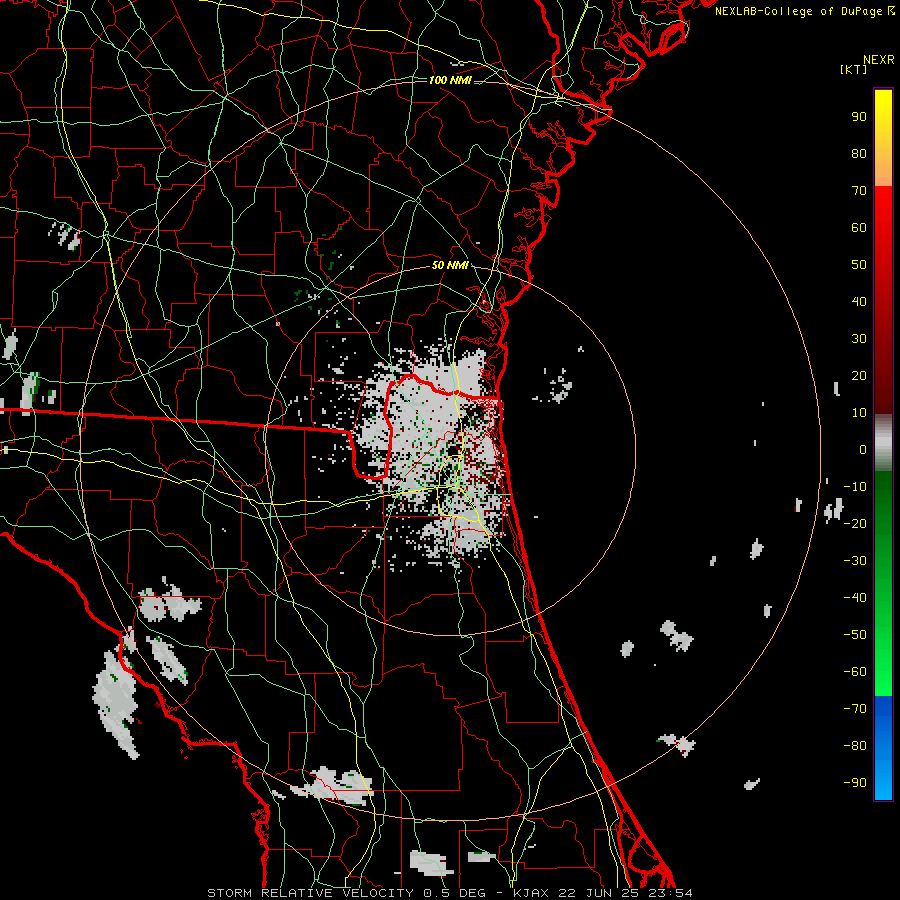Click the -80 knot scale label
The image size is (900, 900).
pyautogui.click(x=855, y=746)
